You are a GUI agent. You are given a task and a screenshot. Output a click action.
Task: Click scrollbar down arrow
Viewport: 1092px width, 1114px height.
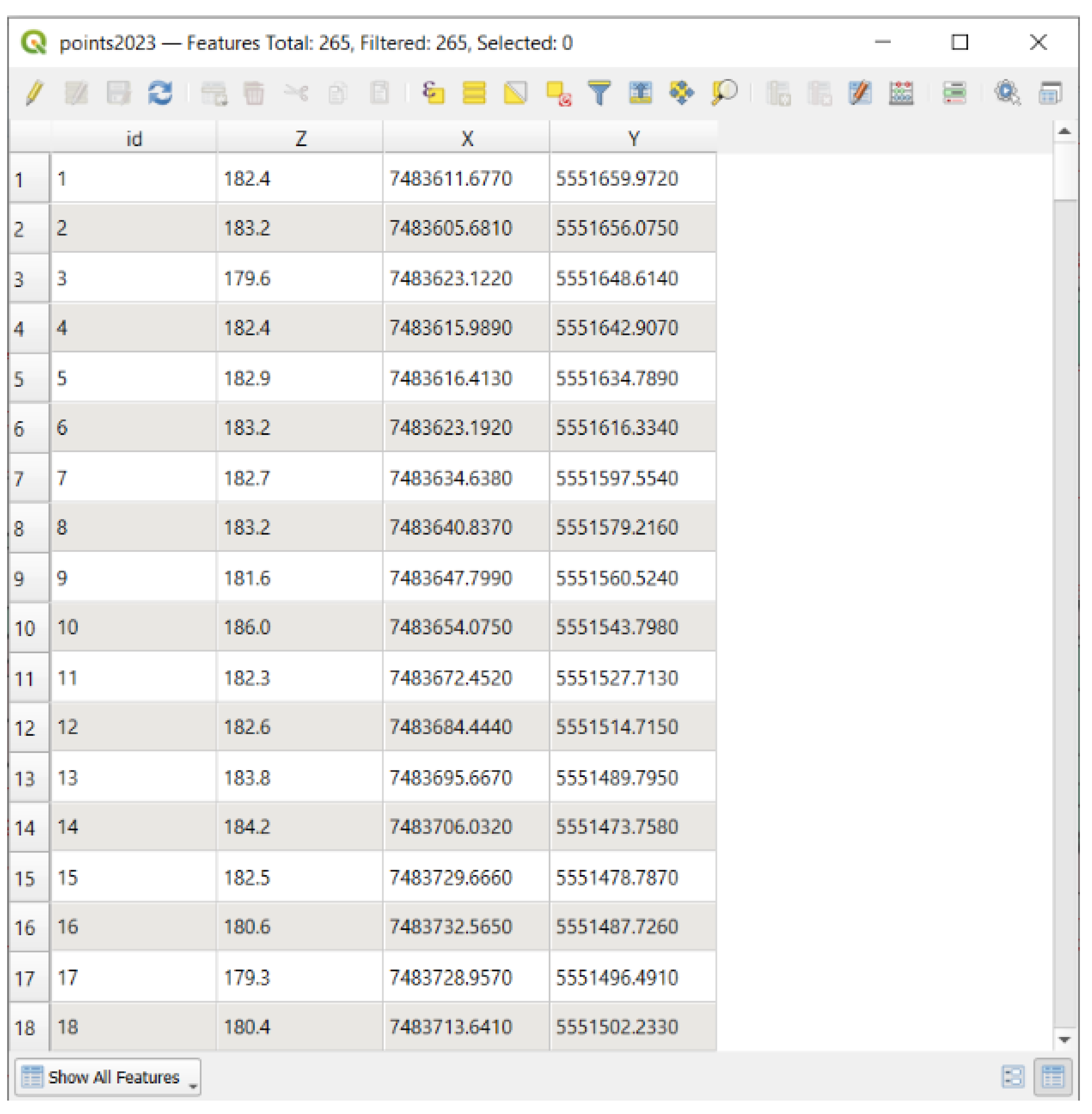coord(1065,1040)
